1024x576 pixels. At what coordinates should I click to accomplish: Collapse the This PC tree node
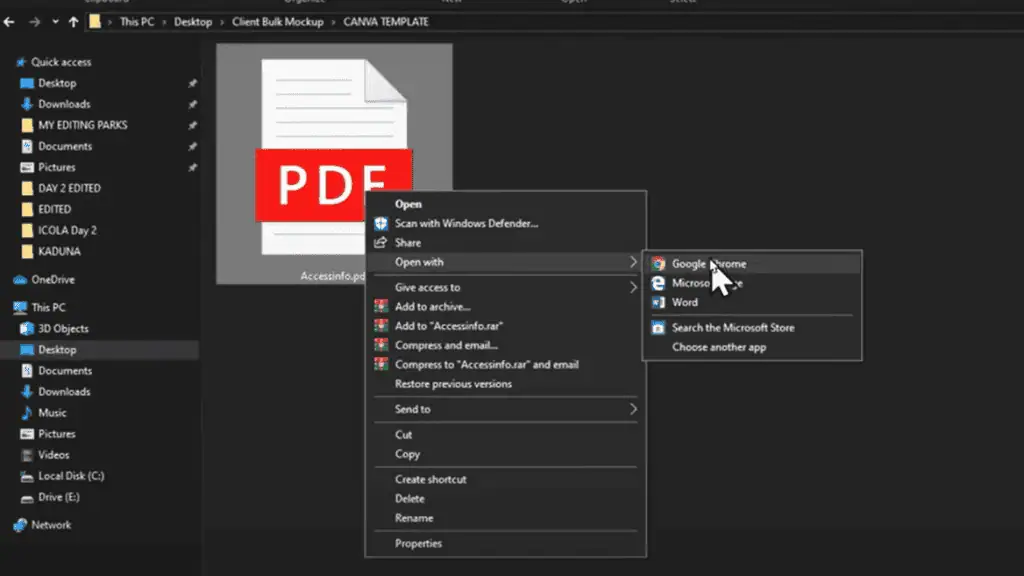pyautogui.click(x=8, y=308)
